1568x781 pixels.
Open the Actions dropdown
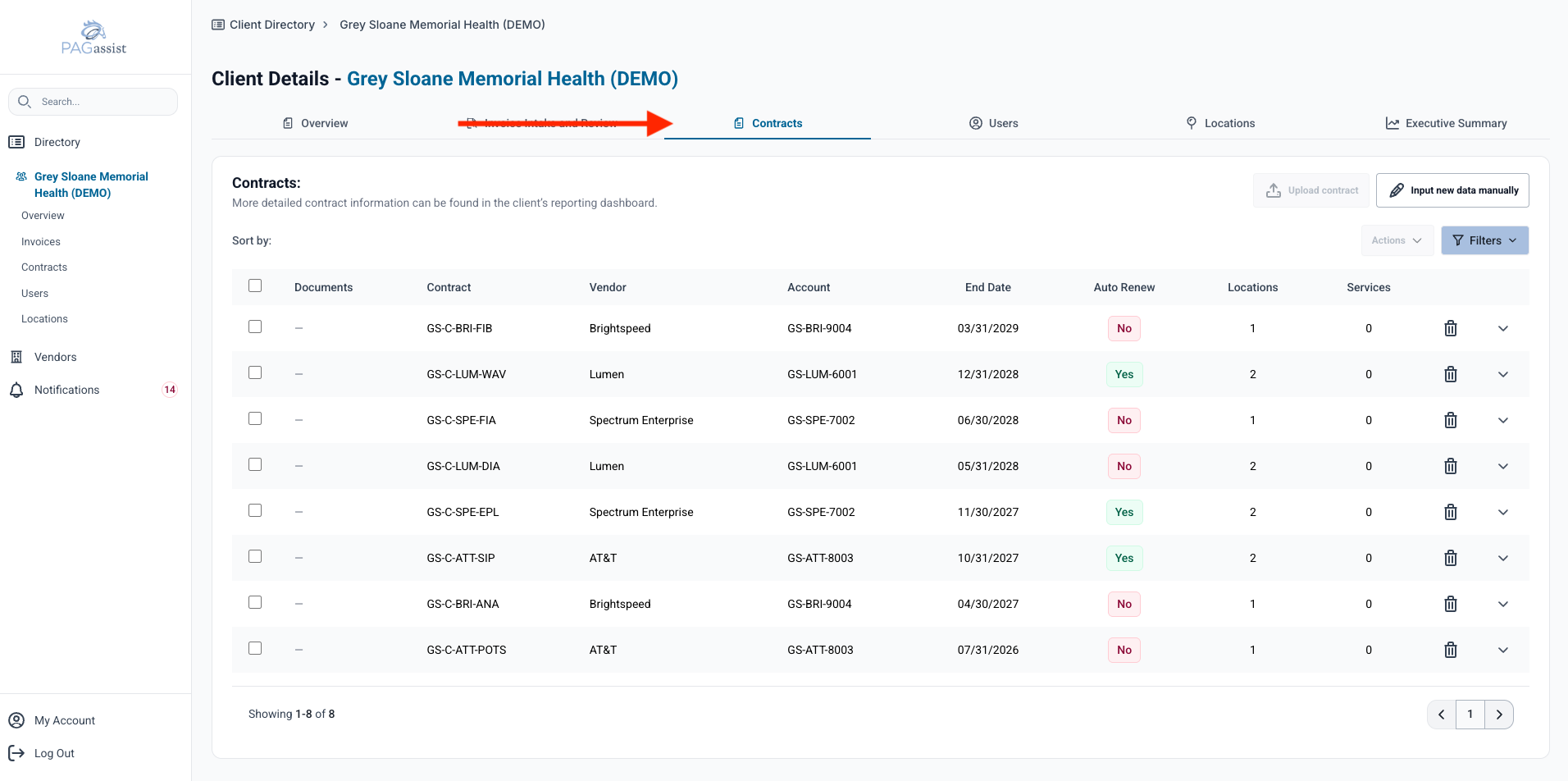[1397, 240]
